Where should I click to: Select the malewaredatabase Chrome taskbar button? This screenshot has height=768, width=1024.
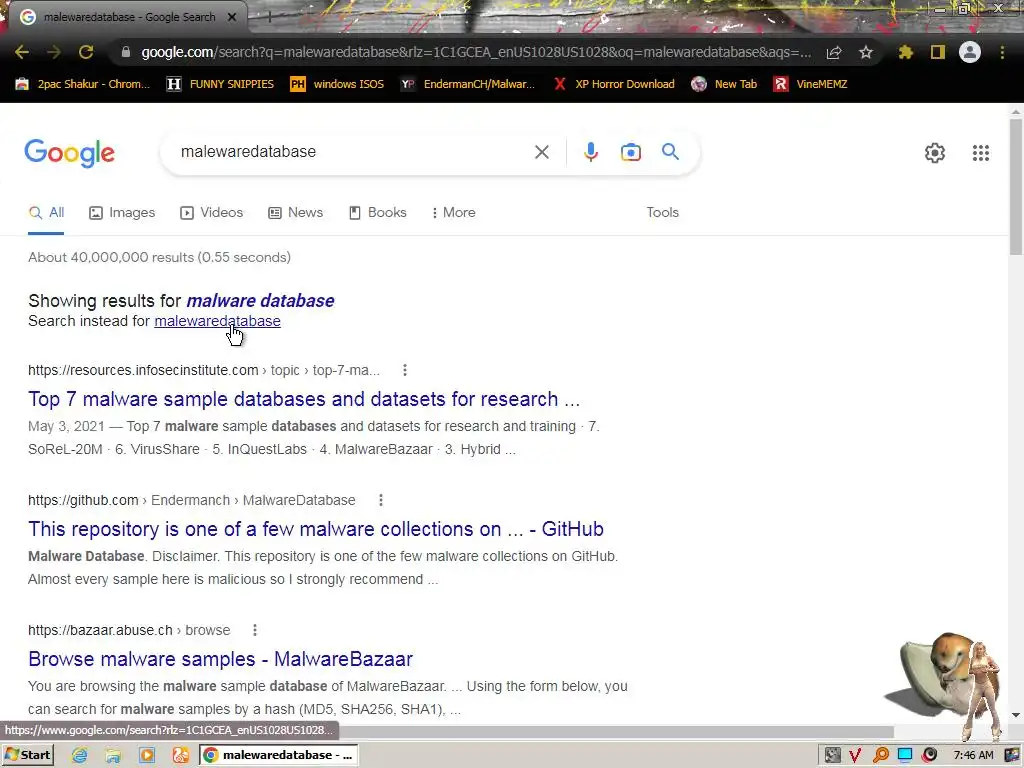(278, 755)
